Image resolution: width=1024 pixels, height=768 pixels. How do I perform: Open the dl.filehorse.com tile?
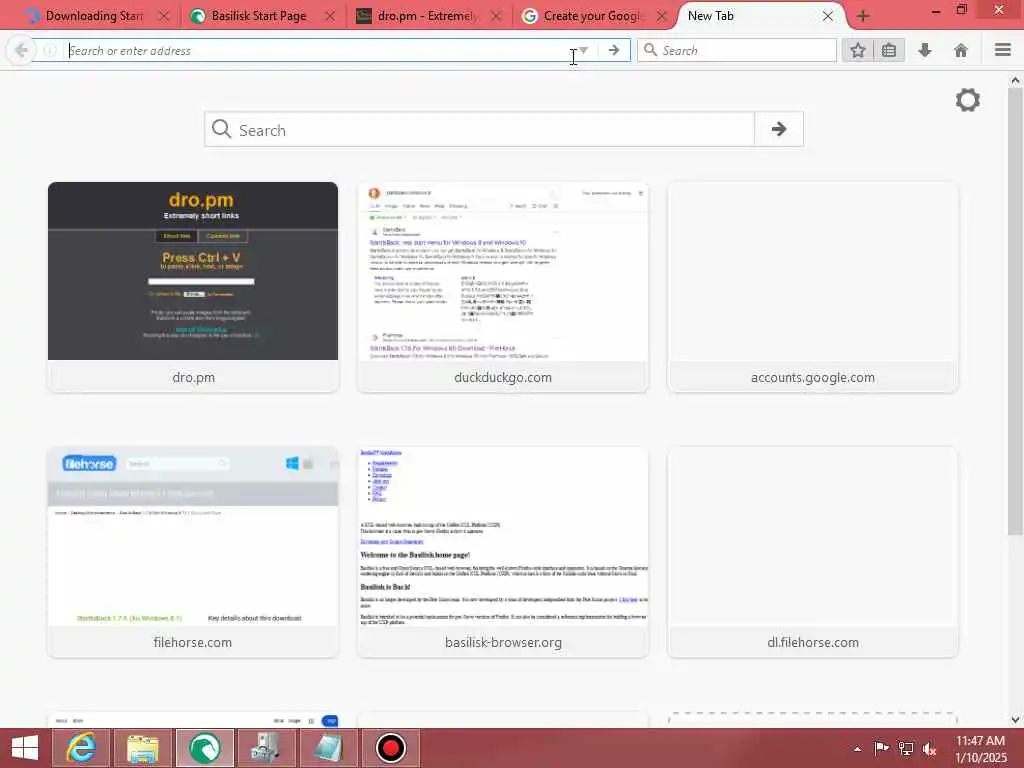[812, 552]
